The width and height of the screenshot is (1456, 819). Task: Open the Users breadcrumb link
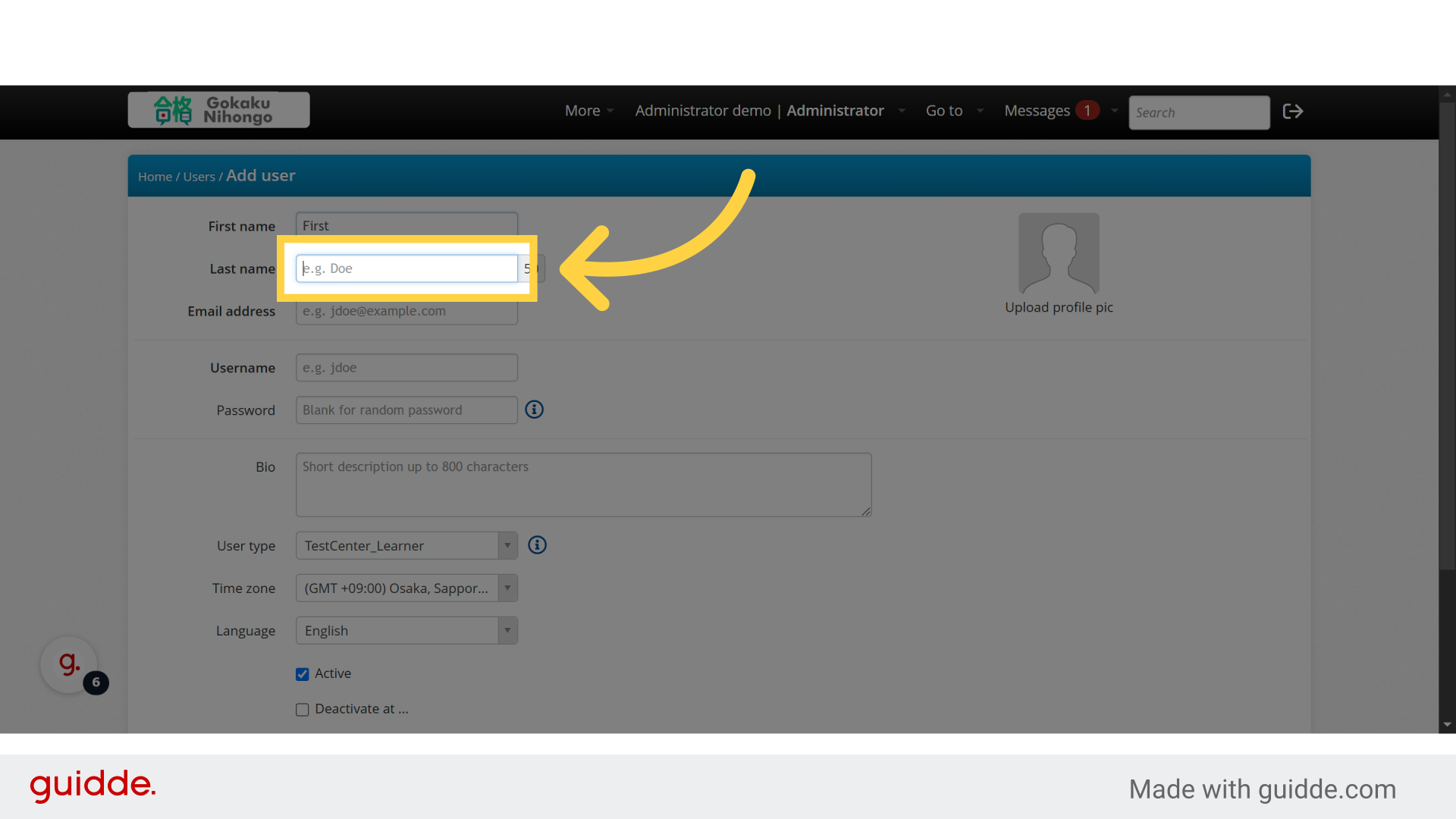tap(199, 177)
